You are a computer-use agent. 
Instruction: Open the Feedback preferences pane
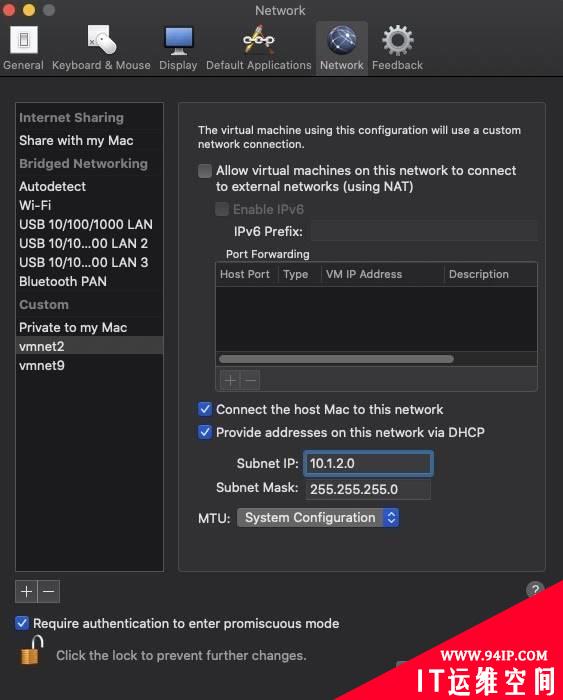tap(397, 48)
